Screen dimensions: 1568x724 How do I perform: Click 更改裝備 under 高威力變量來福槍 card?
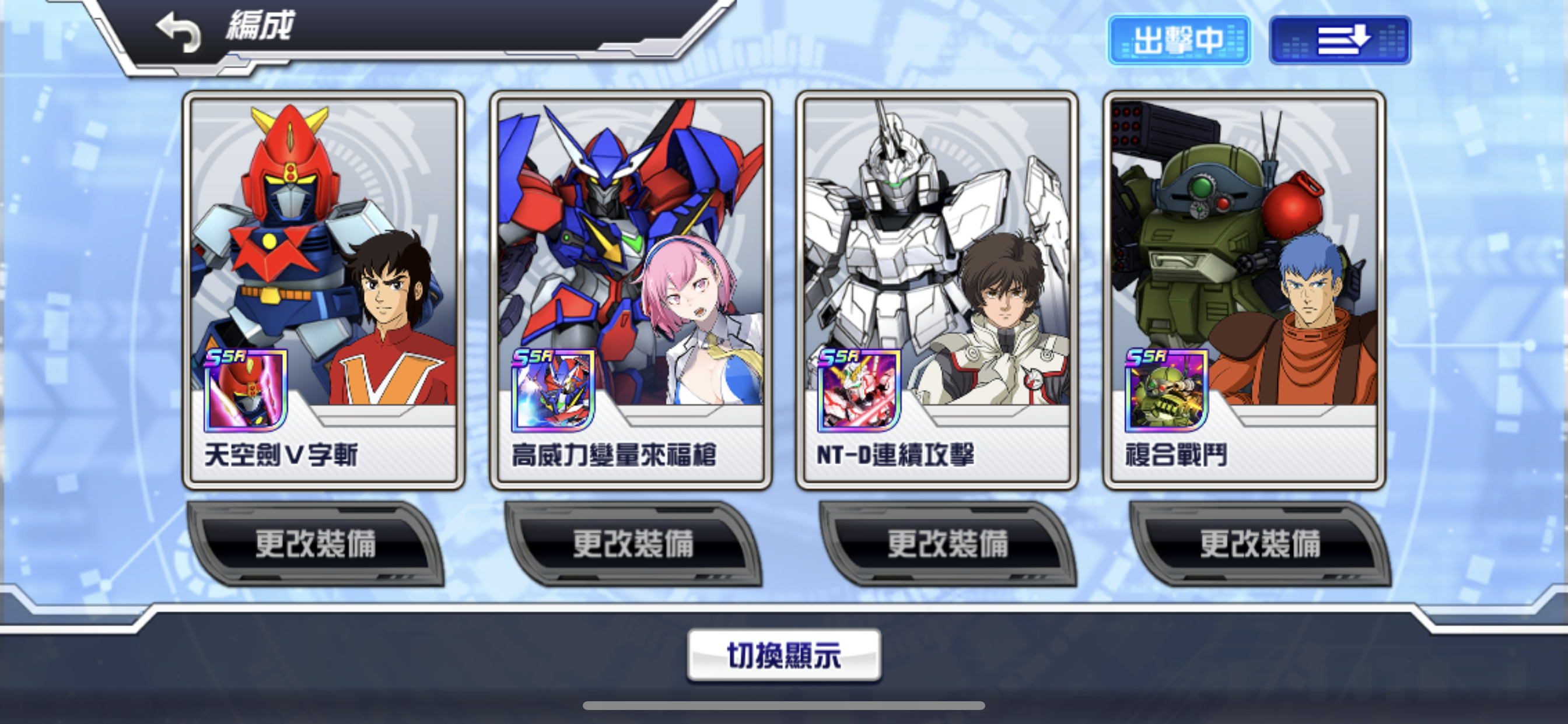[633, 543]
